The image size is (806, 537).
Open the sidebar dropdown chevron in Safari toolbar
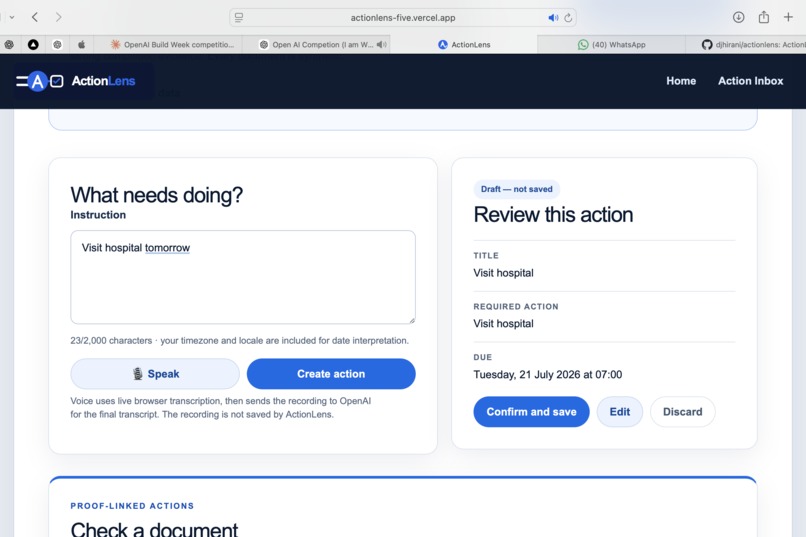pyautogui.click(x=12, y=17)
